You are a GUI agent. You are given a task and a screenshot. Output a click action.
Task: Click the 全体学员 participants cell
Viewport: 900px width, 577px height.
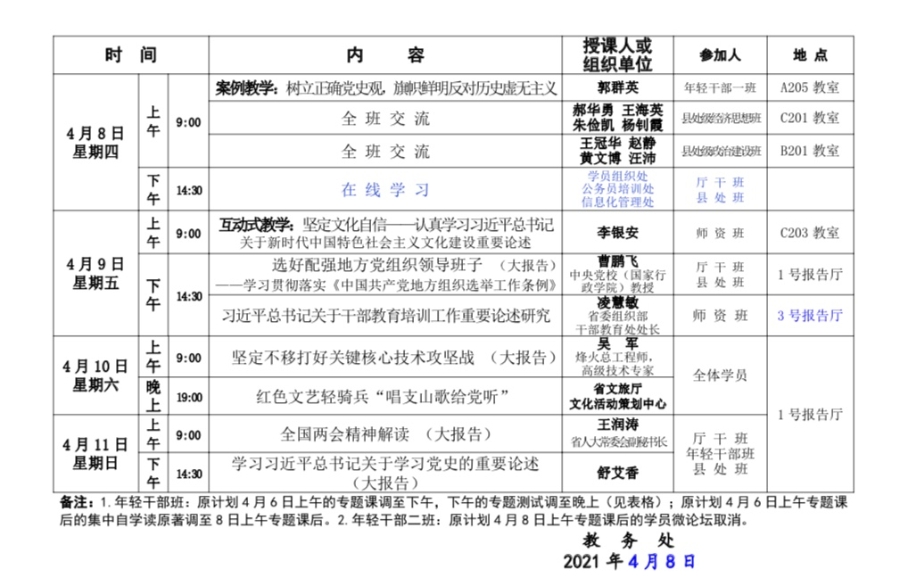point(718,376)
